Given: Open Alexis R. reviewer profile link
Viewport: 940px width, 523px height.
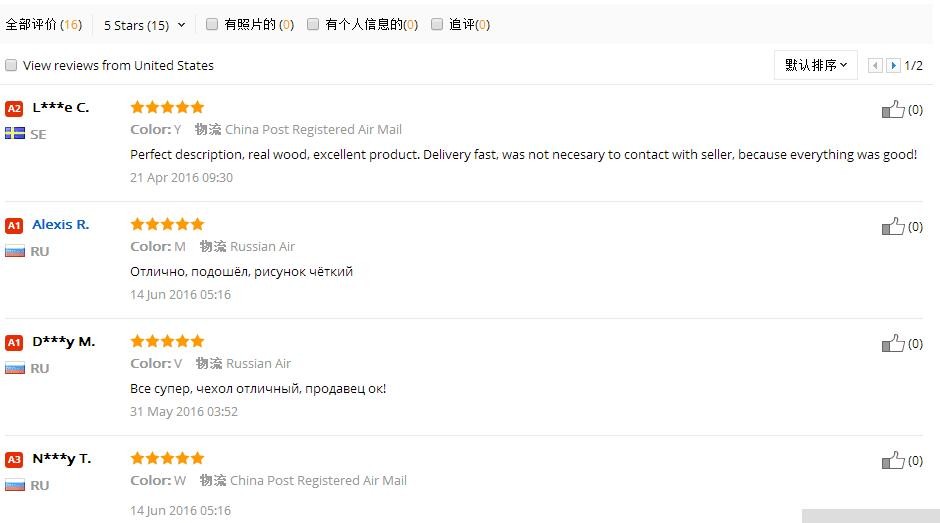Looking at the screenshot, I should (60, 225).
